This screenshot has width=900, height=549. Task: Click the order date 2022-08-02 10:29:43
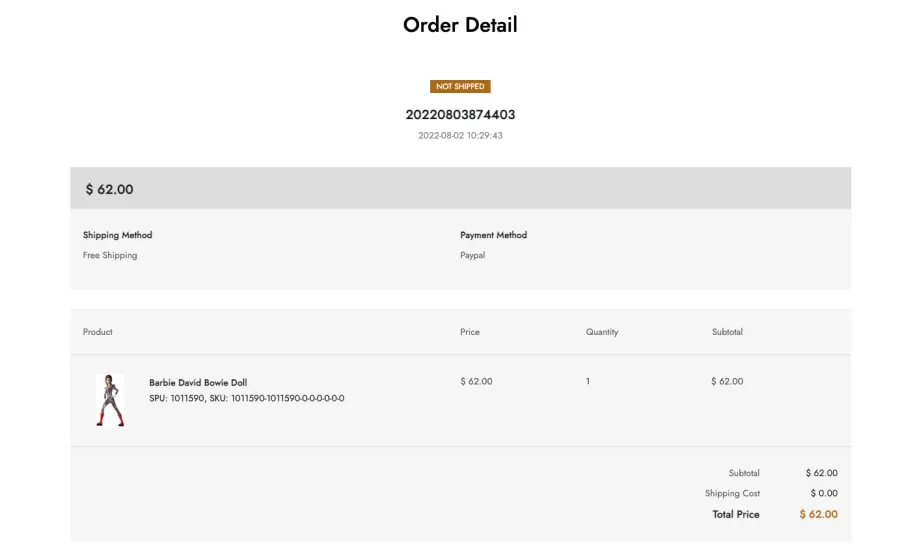[x=460, y=136]
